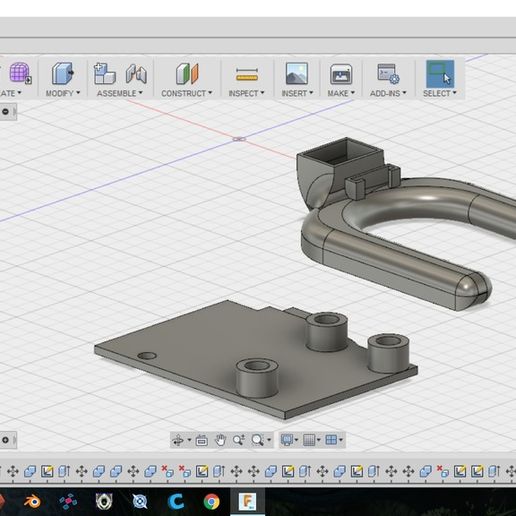This screenshot has height=516, width=516.
Task: Expand the Viewports dropdown arrow
Action: coord(341,440)
